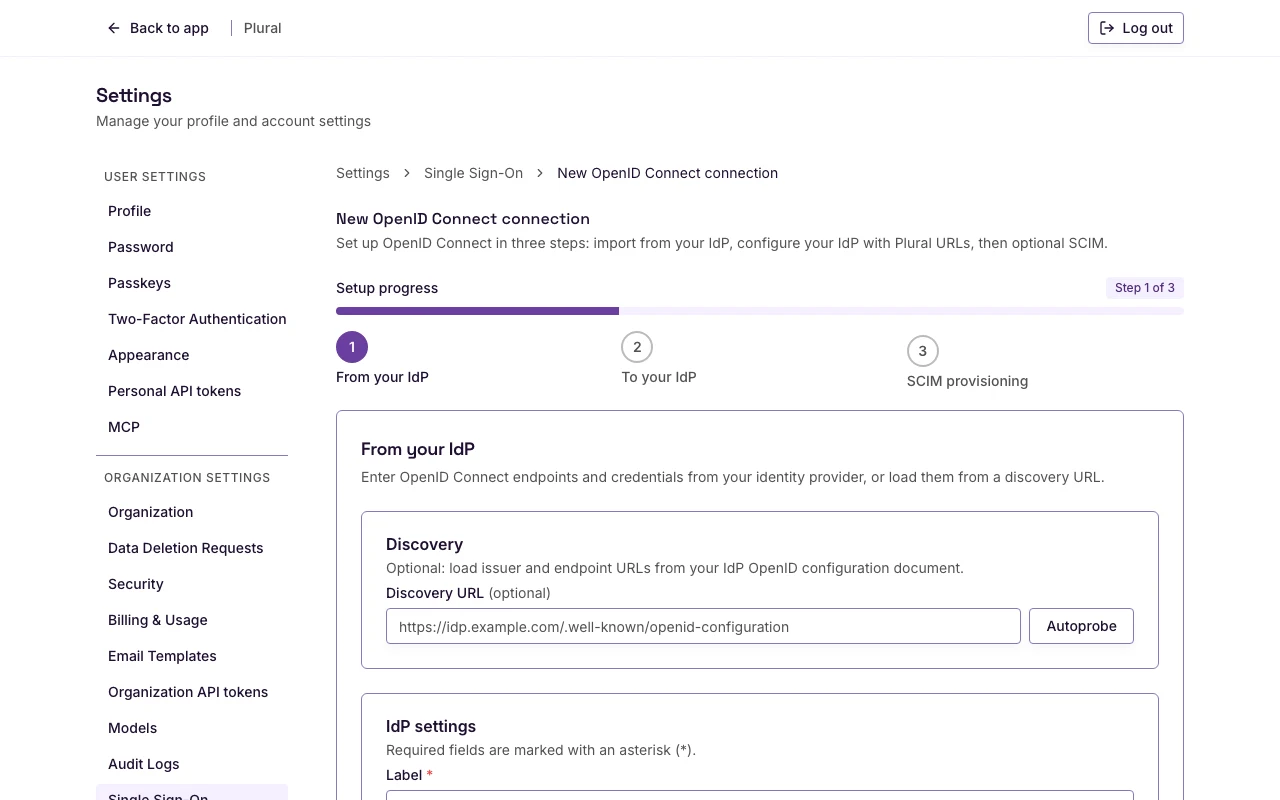Click the SCIM provisioning step label
The width and height of the screenshot is (1280, 800).
tap(967, 381)
